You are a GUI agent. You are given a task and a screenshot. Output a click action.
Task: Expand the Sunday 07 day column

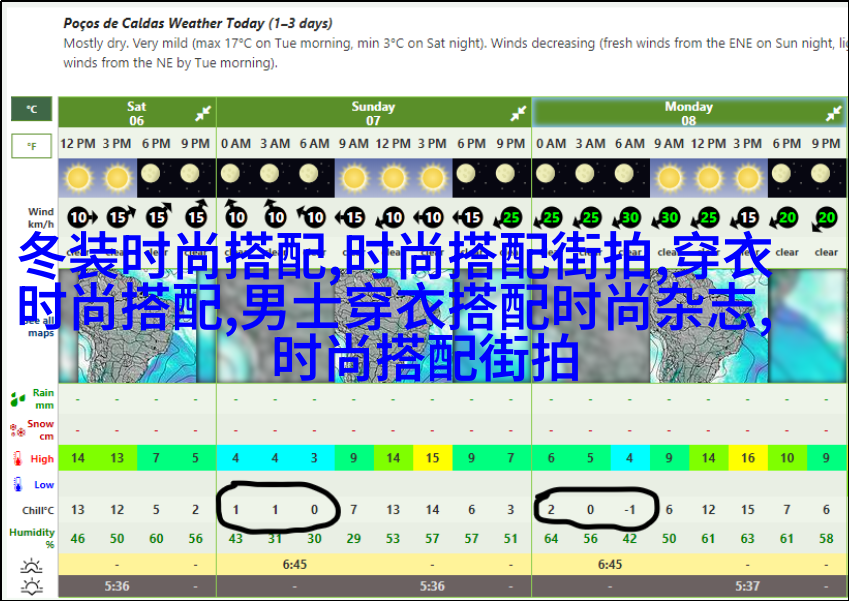pyautogui.click(x=519, y=113)
